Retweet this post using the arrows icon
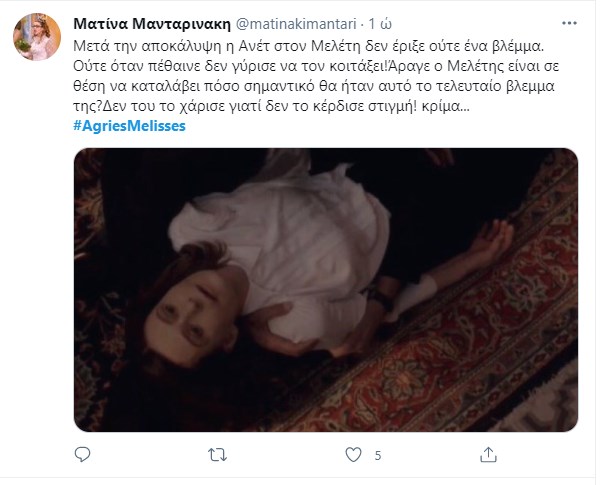This screenshot has width=605, height=485. point(217,455)
